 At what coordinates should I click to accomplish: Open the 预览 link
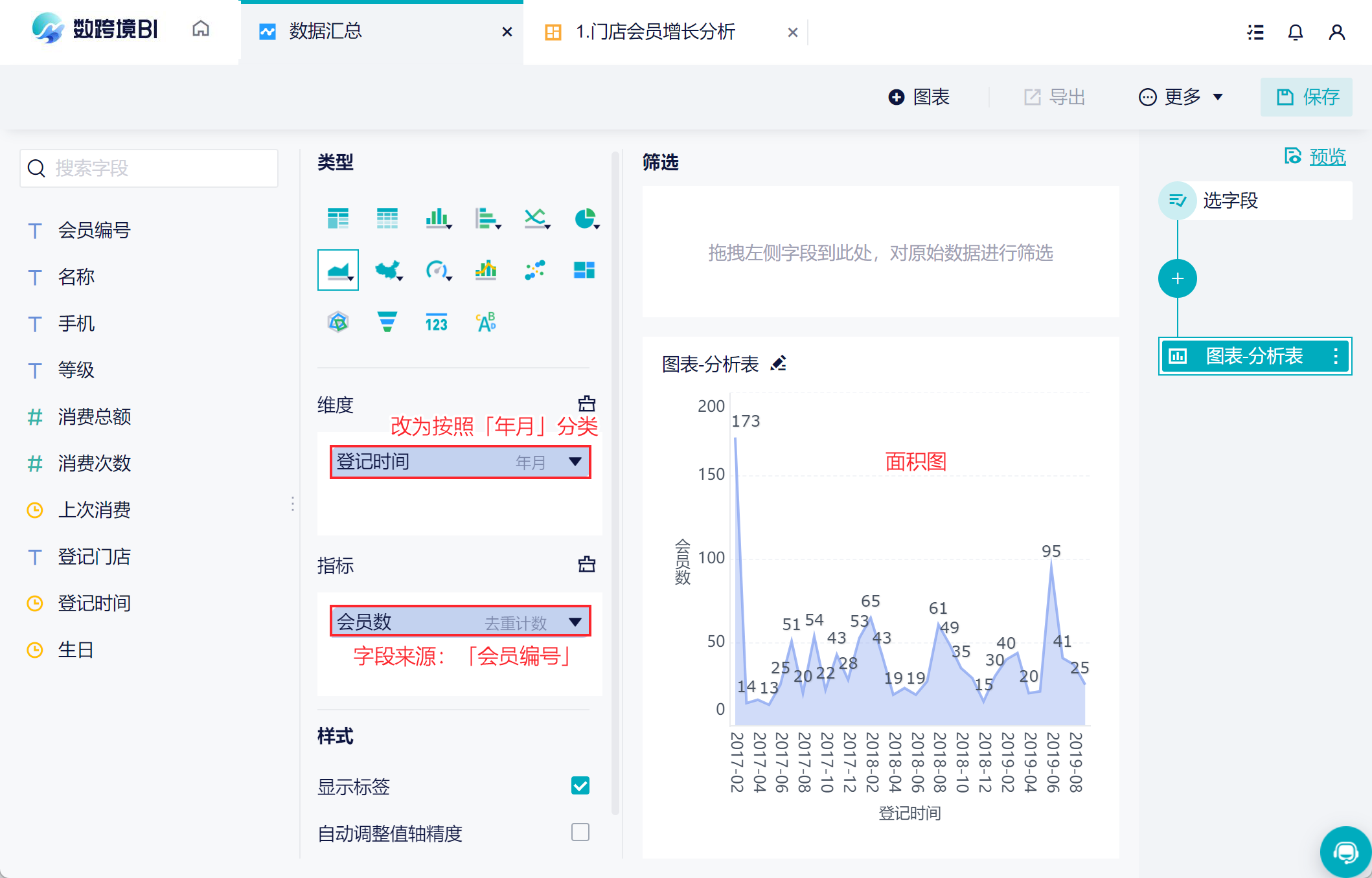pyautogui.click(x=1327, y=157)
